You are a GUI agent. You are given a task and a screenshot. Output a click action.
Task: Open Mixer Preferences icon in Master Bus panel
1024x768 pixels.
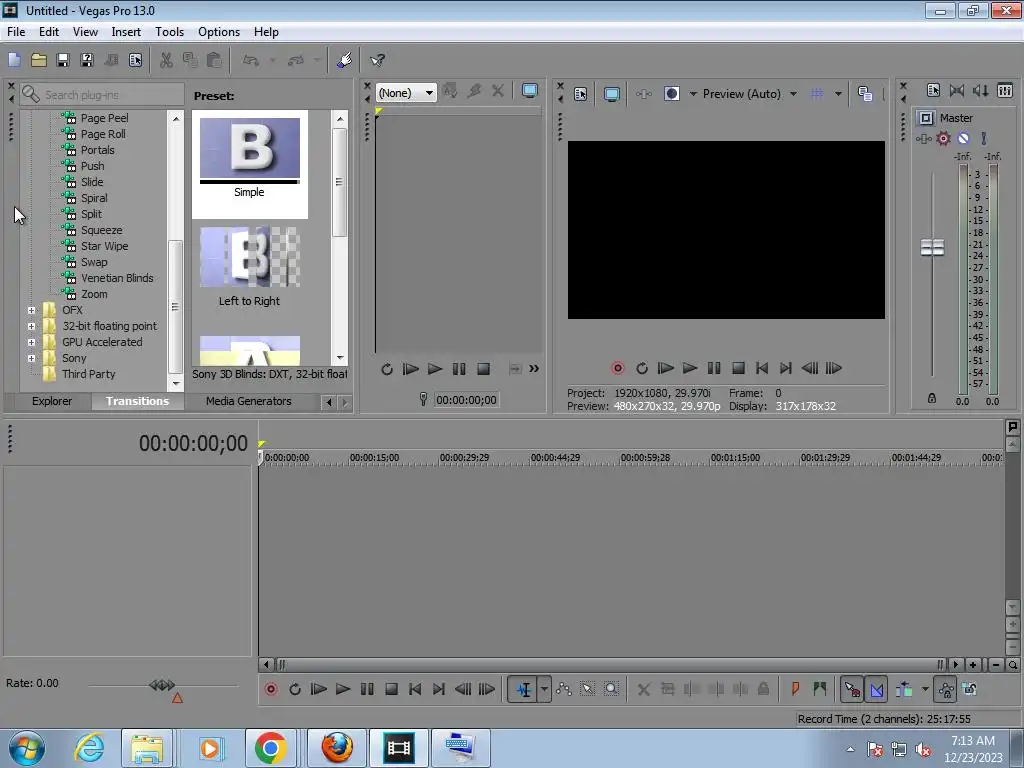click(x=933, y=91)
